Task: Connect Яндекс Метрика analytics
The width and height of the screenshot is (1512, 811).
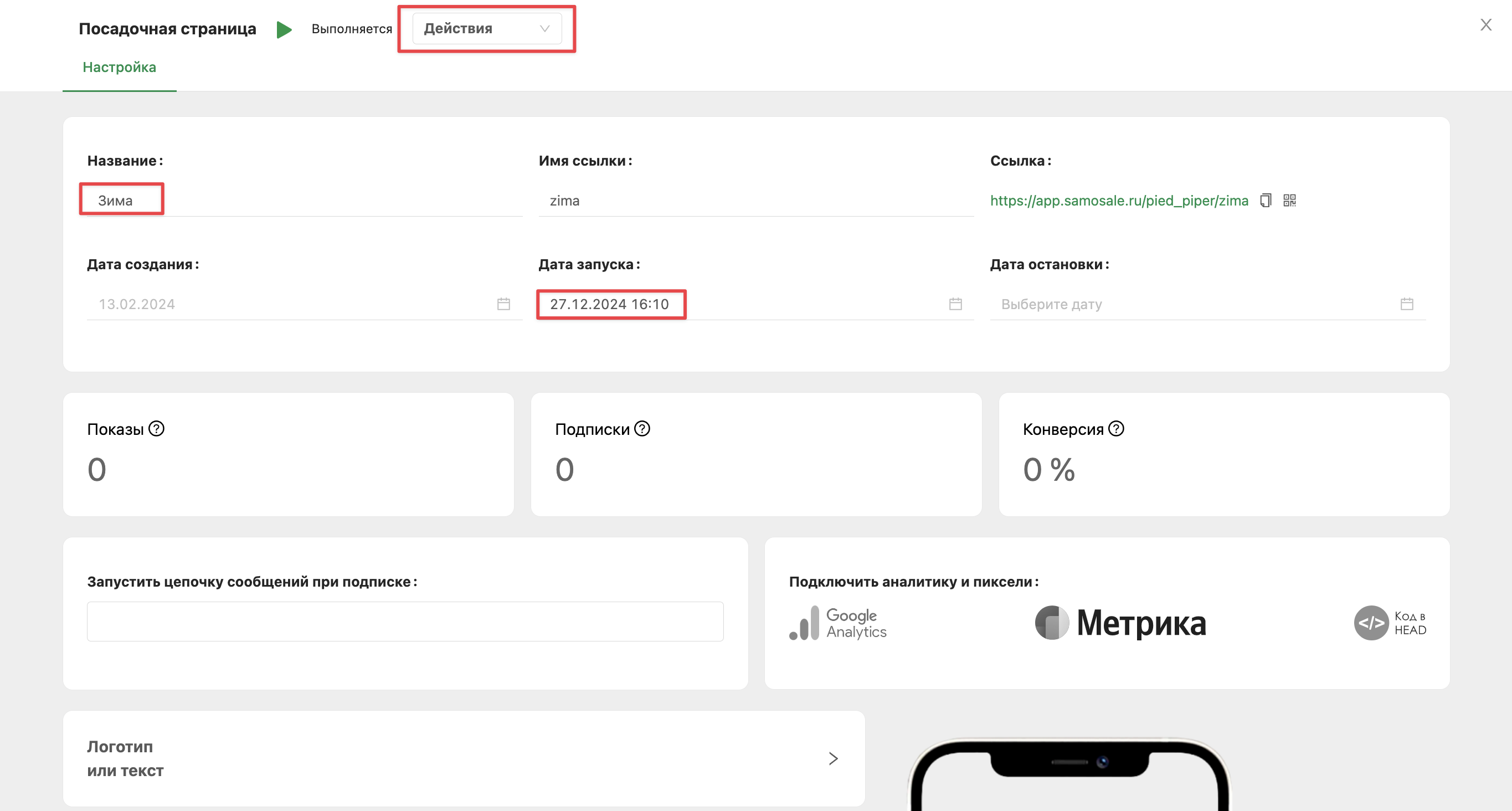Action: click(x=1120, y=623)
